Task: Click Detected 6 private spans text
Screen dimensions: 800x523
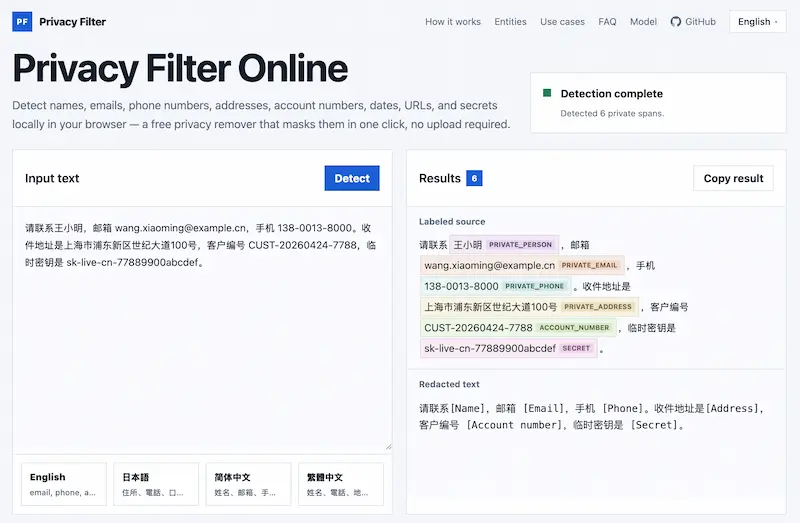Action: 612,113
